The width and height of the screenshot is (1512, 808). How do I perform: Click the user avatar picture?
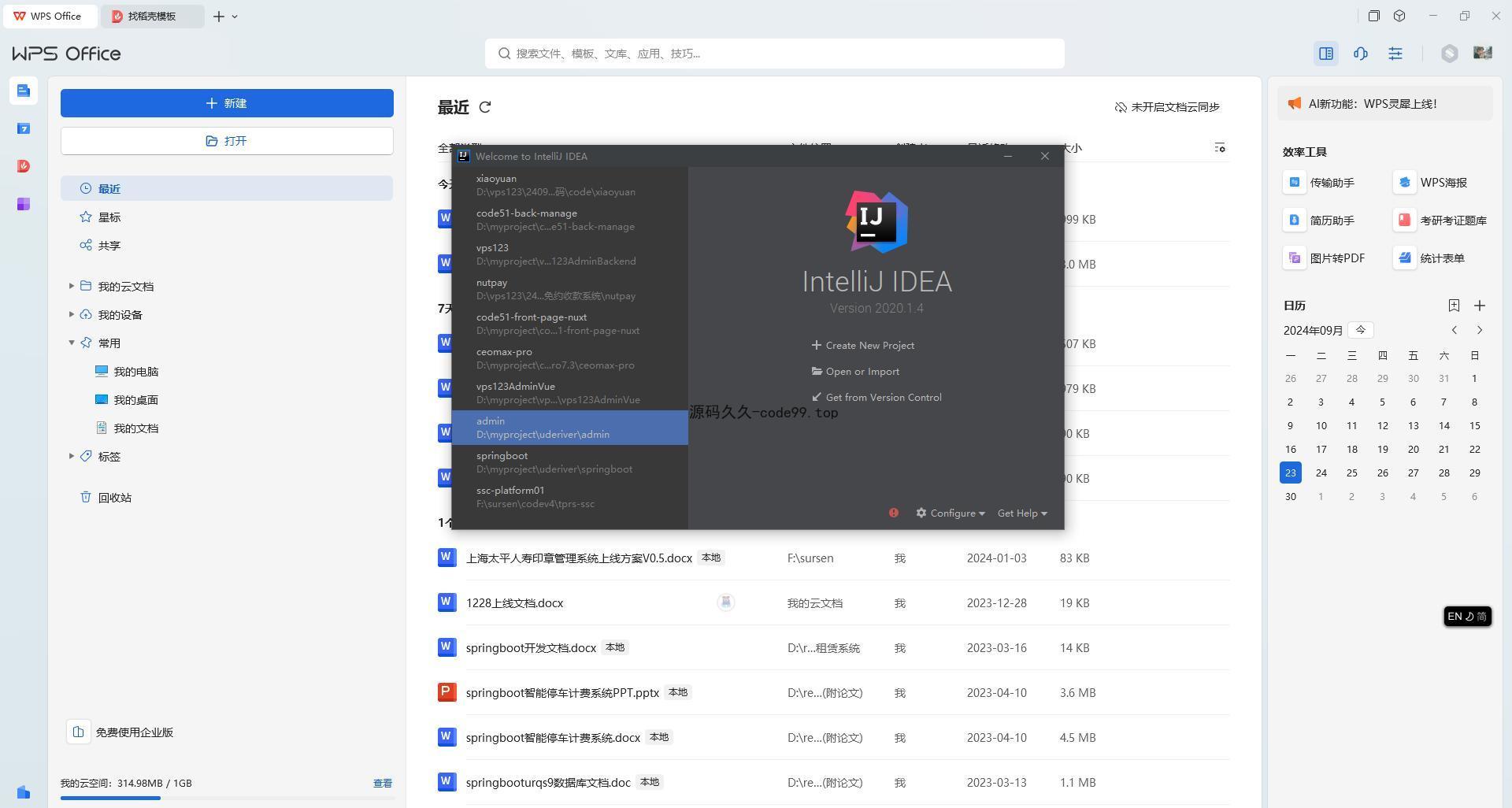pos(1483,53)
